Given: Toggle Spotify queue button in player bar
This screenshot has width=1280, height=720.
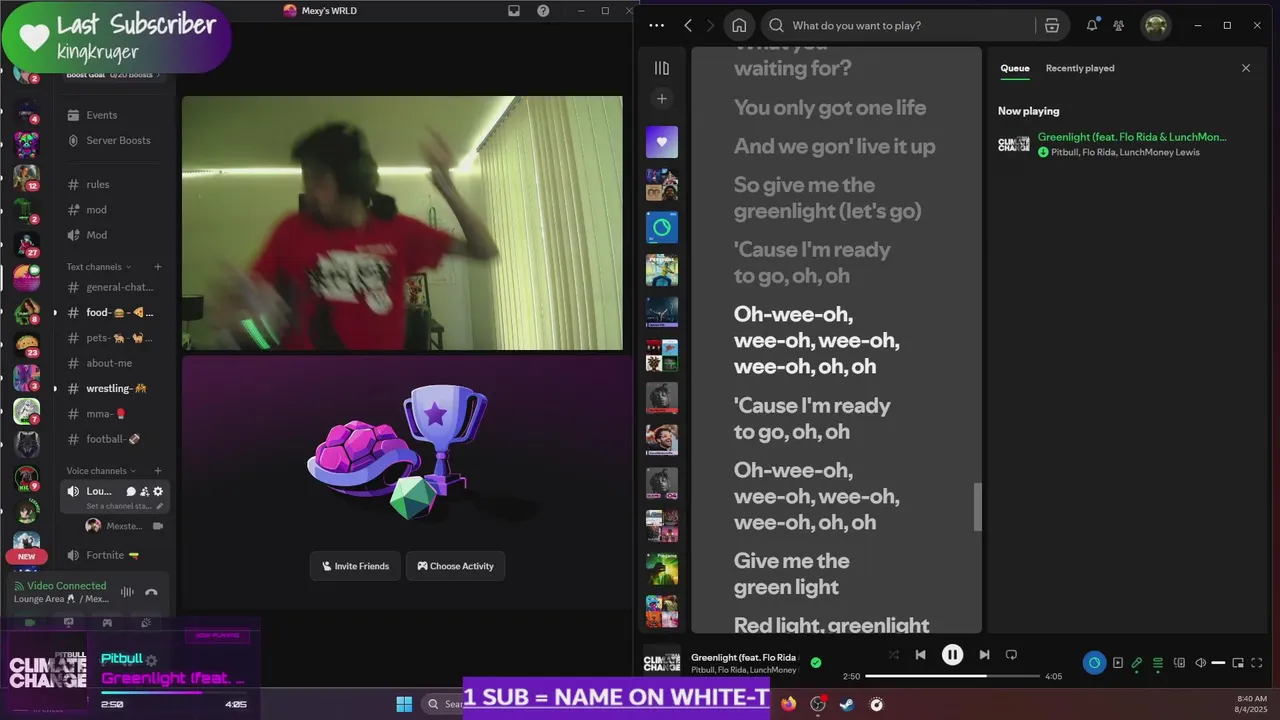Looking at the screenshot, I should (x=1158, y=663).
